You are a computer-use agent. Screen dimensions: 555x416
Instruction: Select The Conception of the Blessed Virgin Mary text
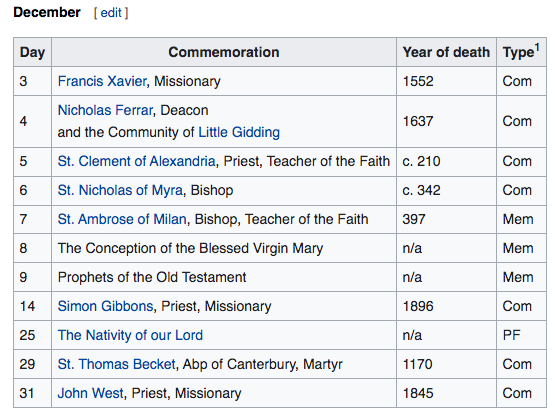click(190, 248)
